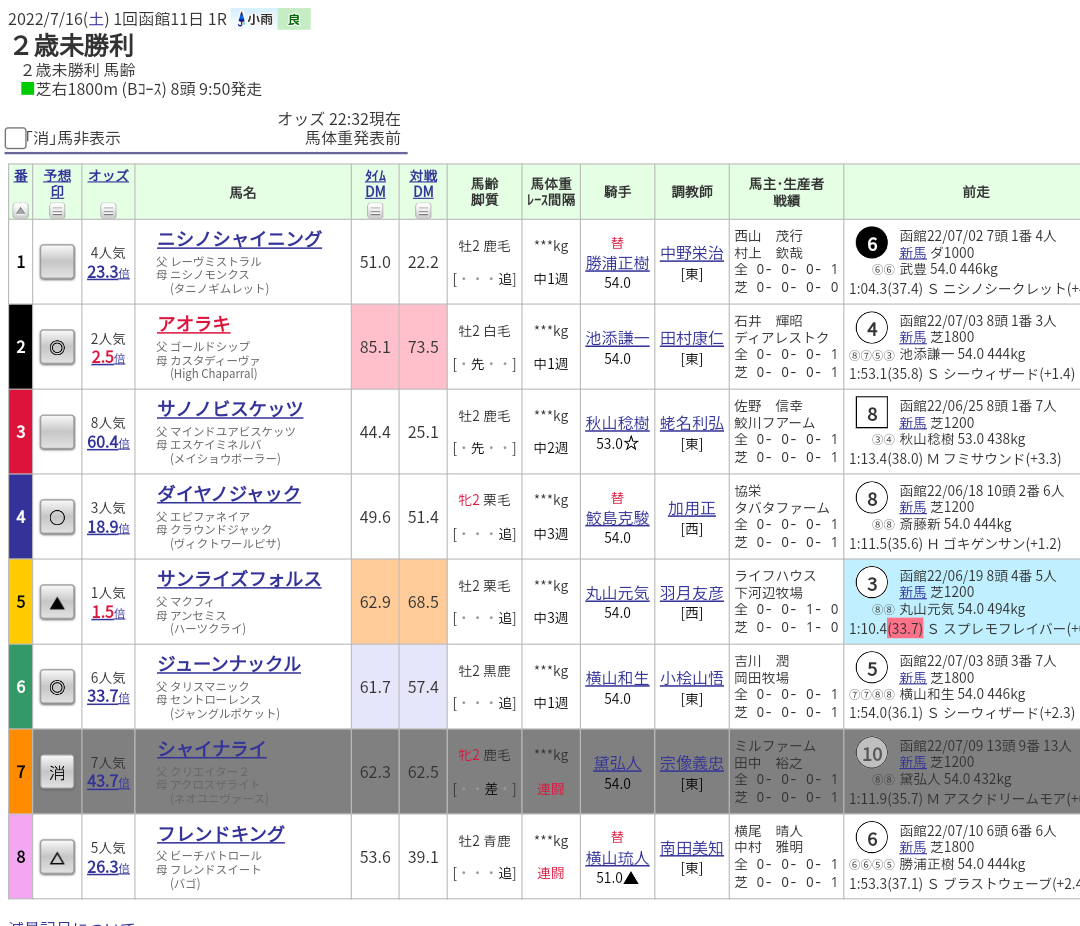Screen dimensions: 1080x926
Task: Open horse page ニシノシャイニング
Action: click(239, 239)
